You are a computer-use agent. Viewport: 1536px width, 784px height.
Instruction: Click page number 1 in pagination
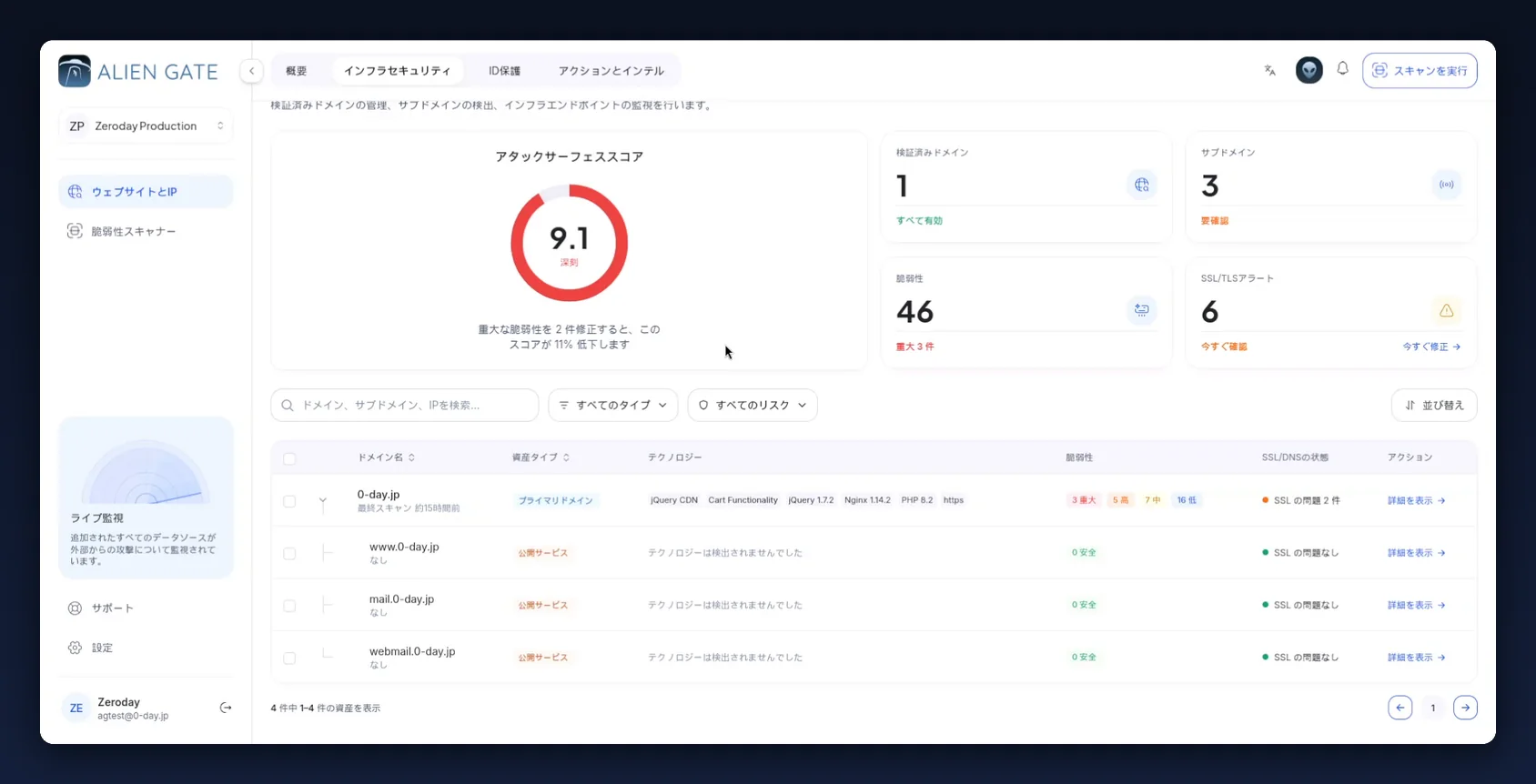click(1432, 708)
